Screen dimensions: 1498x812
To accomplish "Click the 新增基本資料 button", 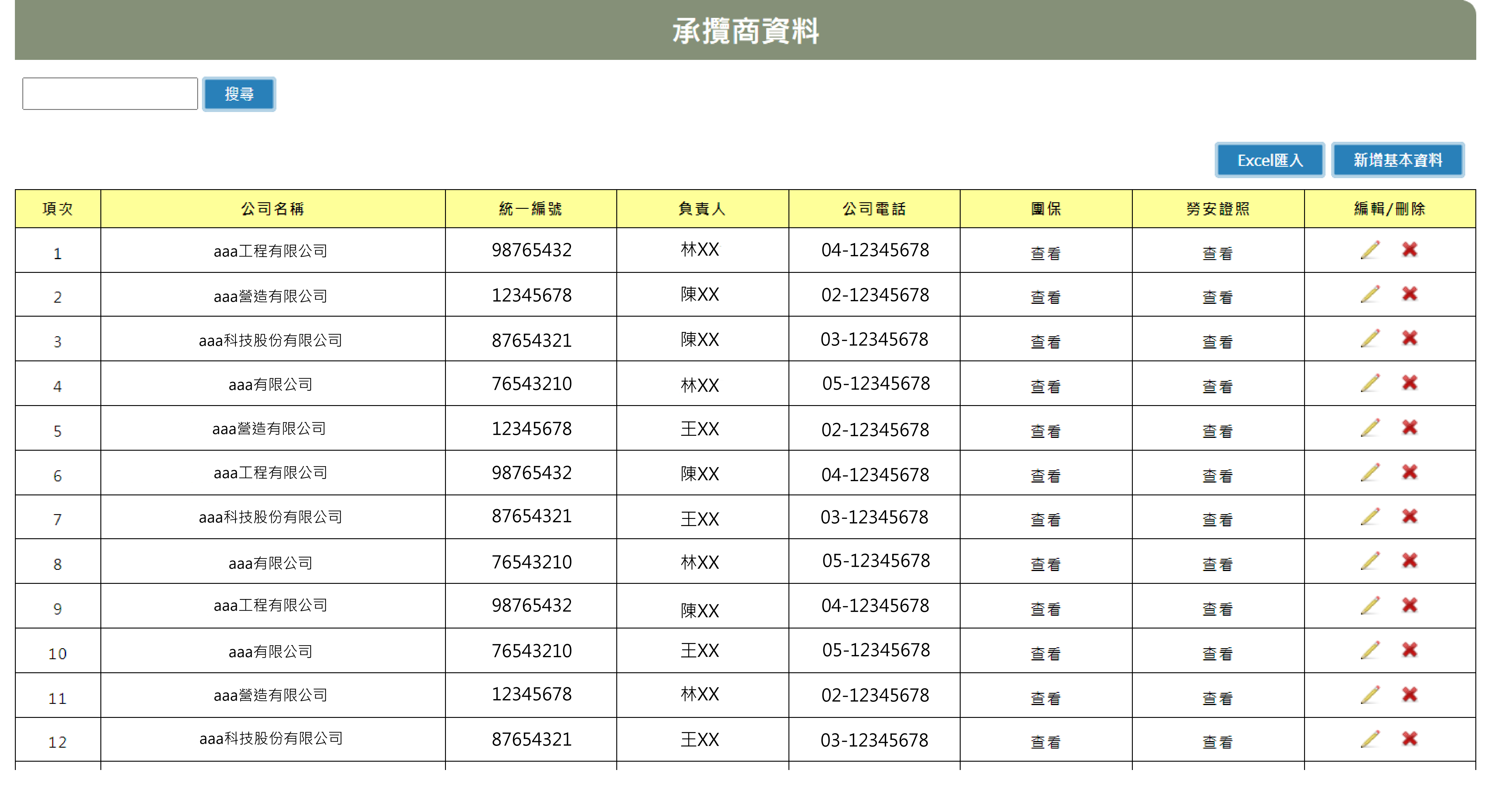I will pos(1397,160).
